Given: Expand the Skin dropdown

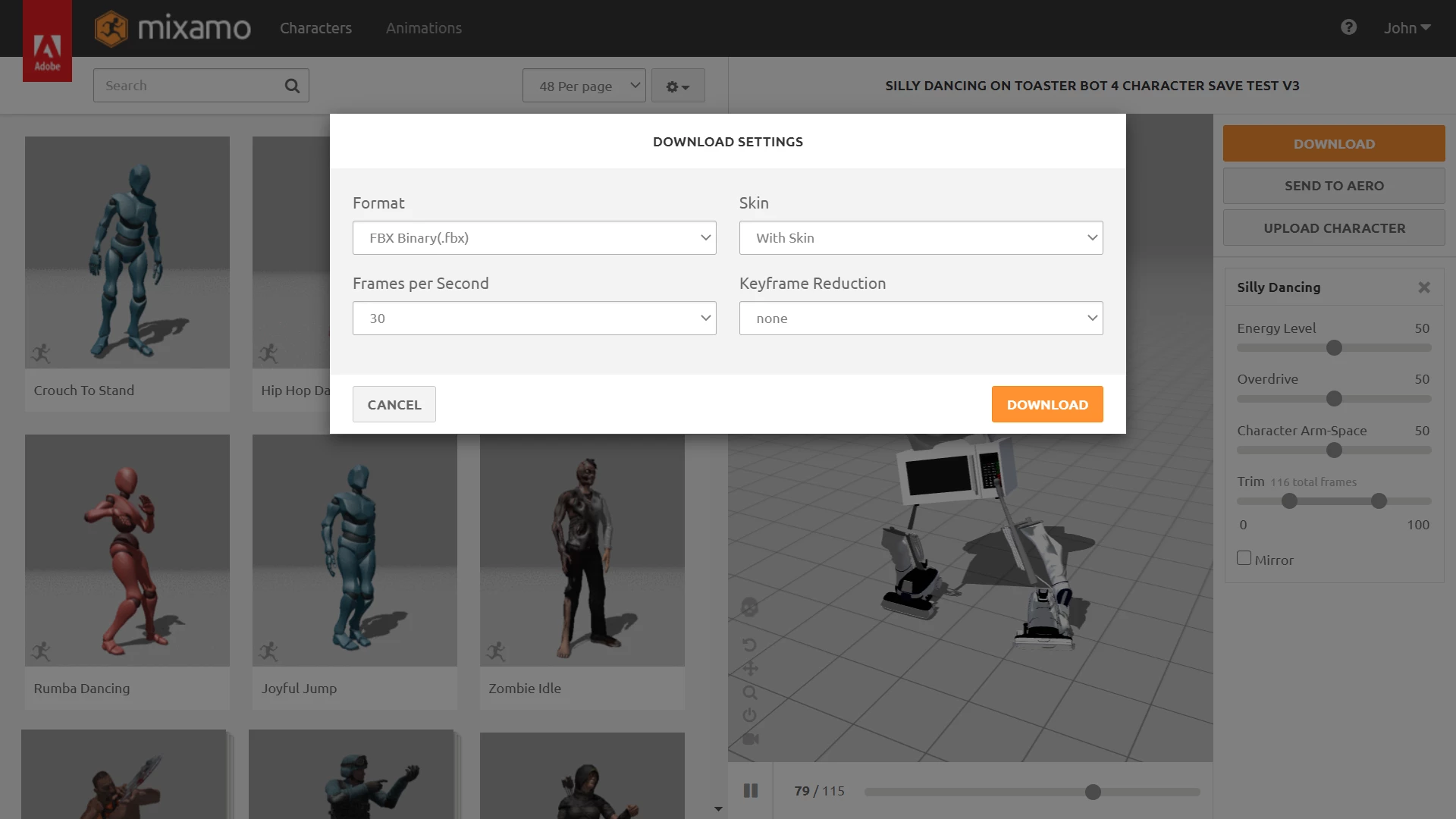Looking at the screenshot, I should tap(921, 238).
